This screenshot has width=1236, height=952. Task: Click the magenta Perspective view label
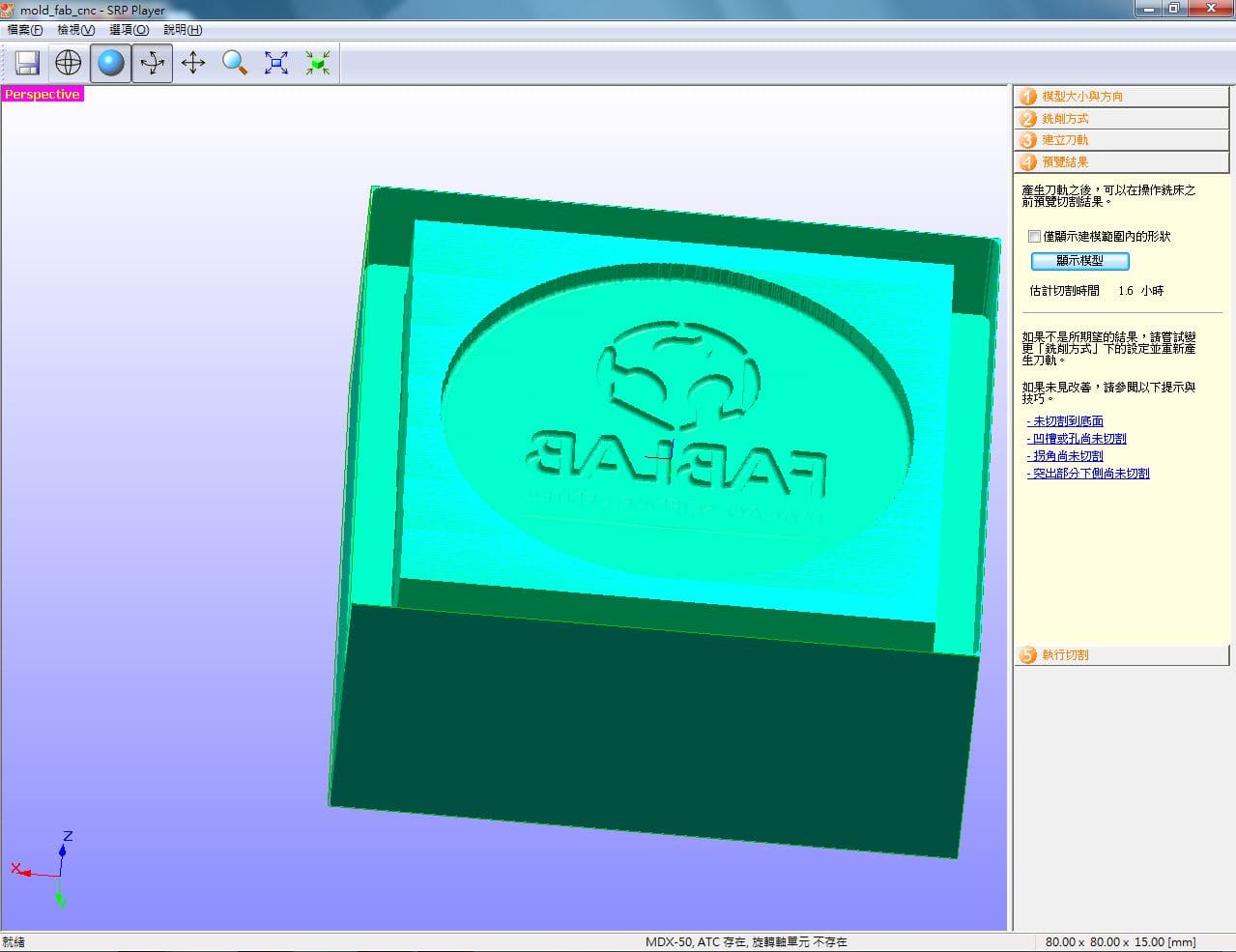pyautogui.click(x=43, y=94)
